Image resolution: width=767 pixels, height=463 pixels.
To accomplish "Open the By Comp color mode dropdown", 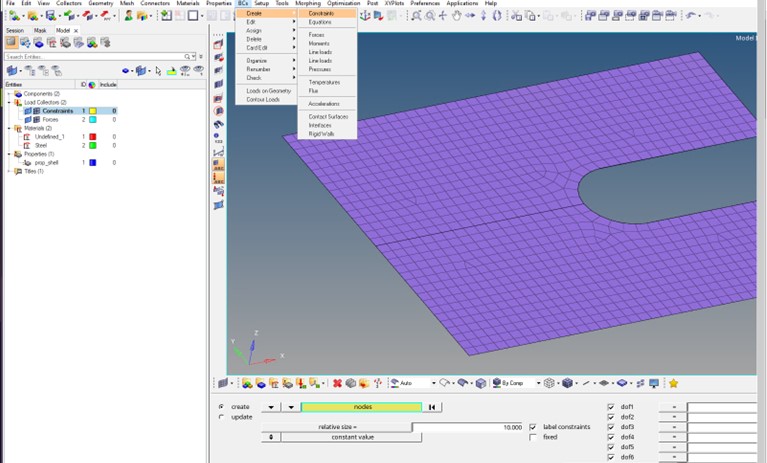I will (x=538, y=383).
